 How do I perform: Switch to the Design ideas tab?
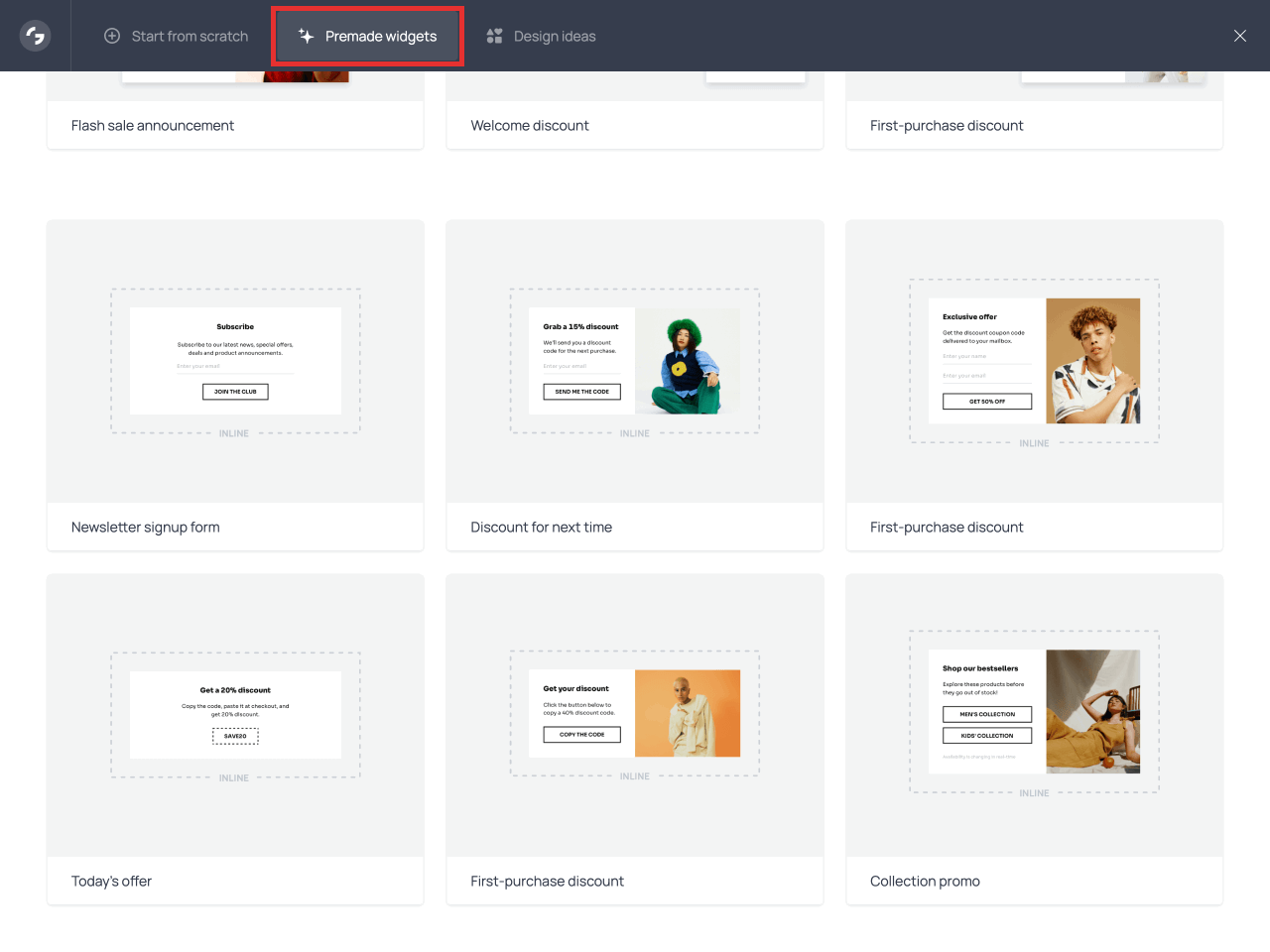coord(553,36)
